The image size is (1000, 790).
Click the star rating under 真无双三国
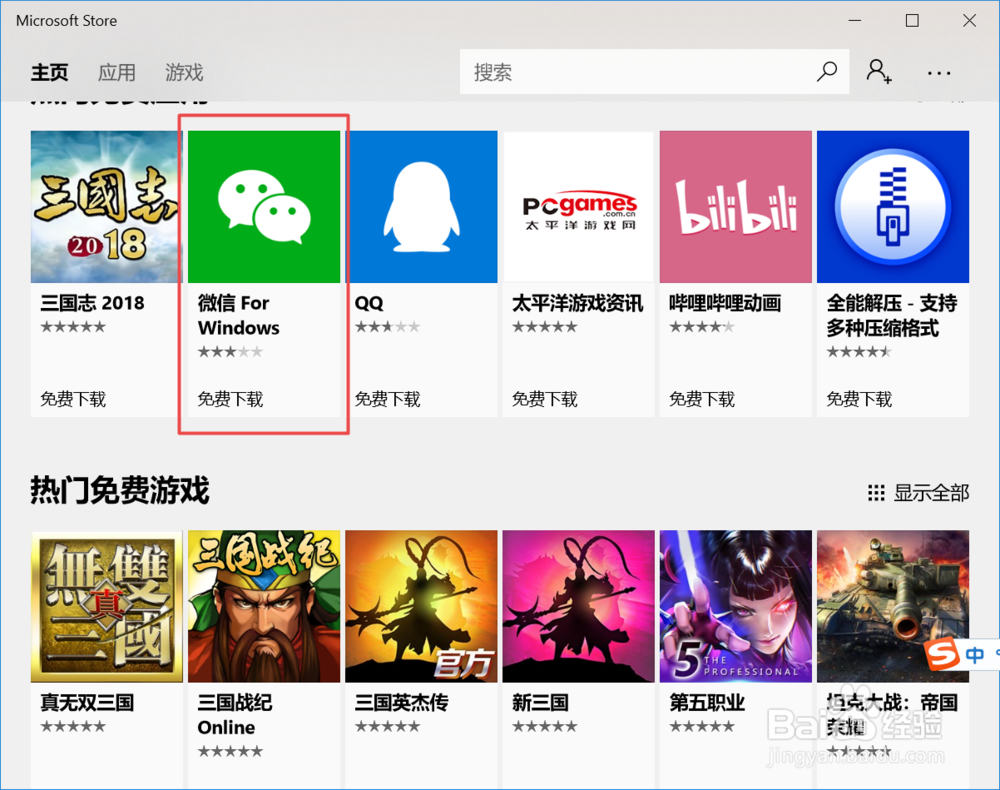73,726
